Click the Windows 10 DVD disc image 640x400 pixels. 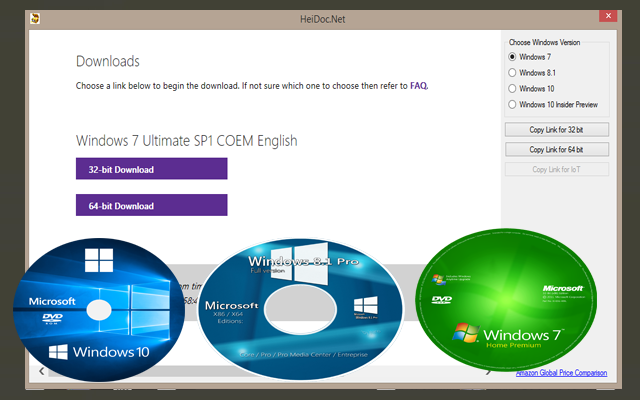[x=99, y=310]
